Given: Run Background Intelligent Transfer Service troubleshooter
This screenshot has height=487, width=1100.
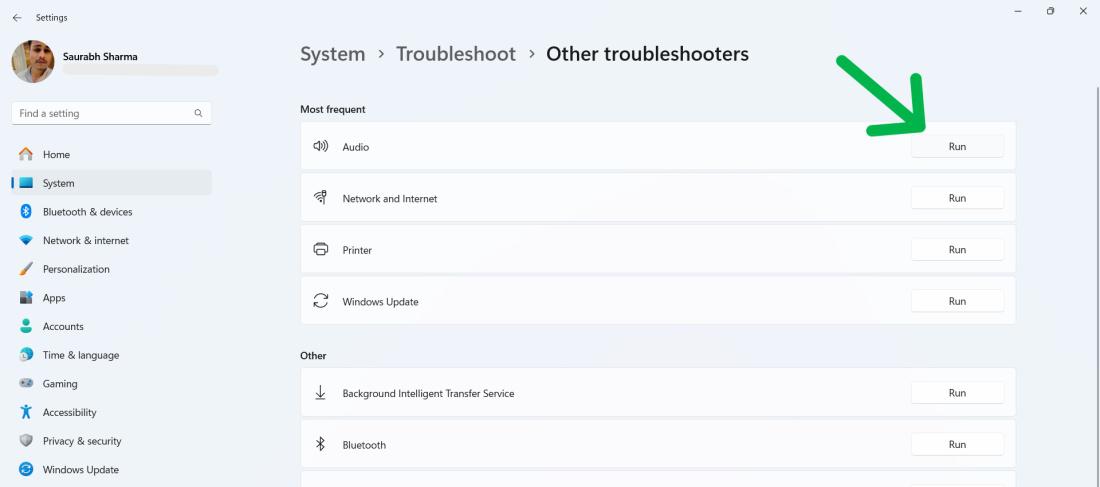Looking at the screenshot, I should (957, 393).
